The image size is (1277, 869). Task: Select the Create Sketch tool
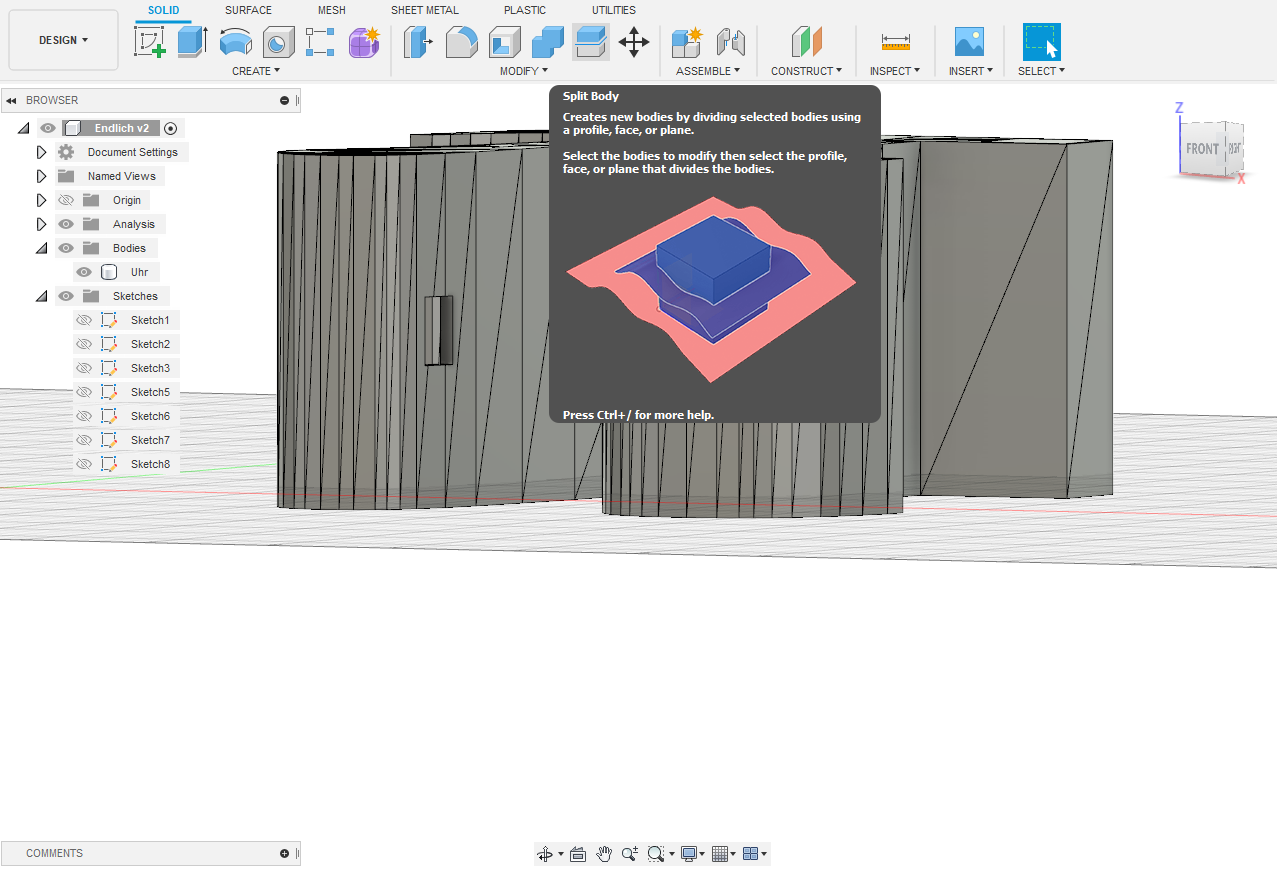(x=151, y=42)
